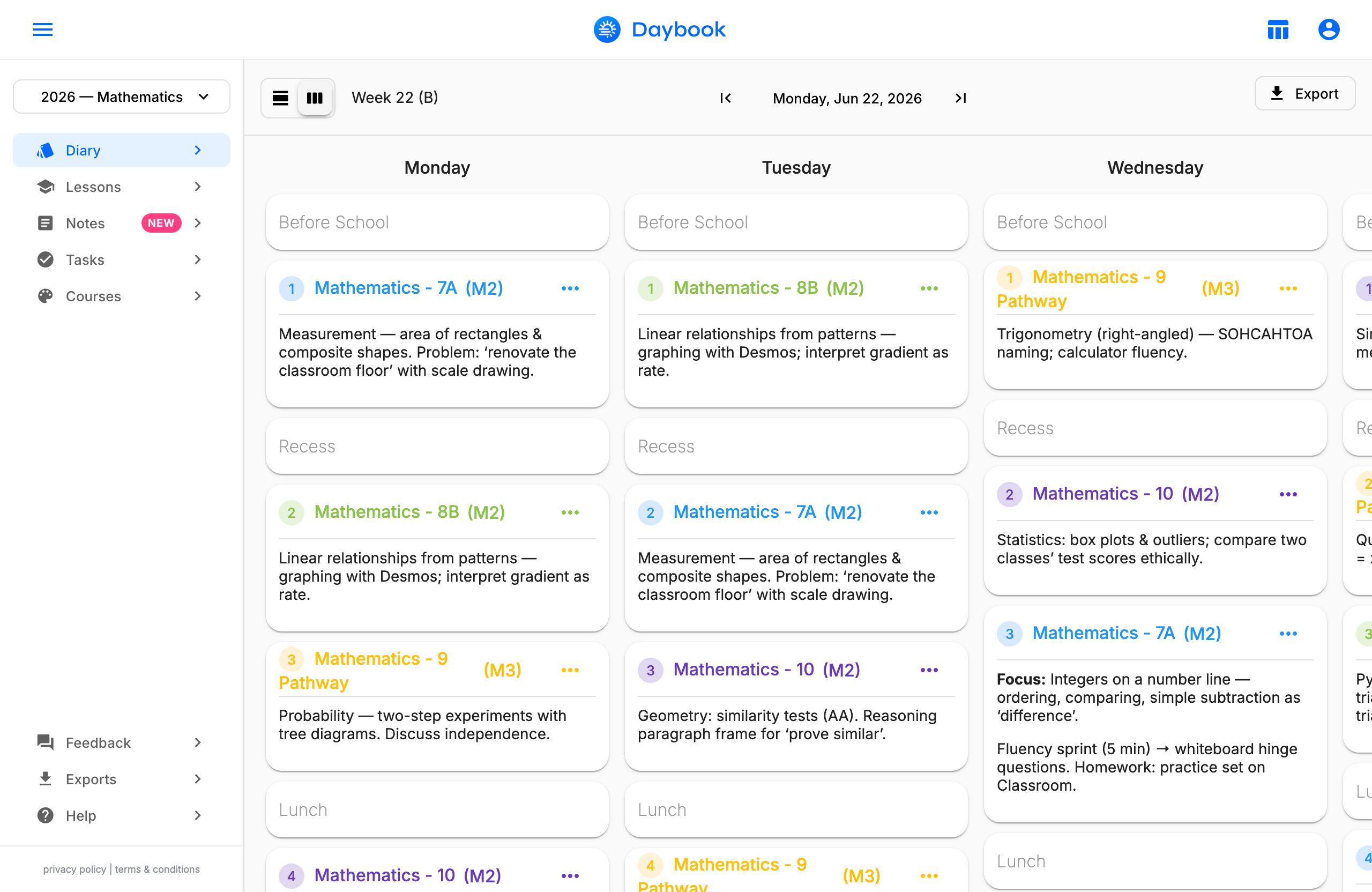
Task: Expand the Lessons chevron
Action: point(198,187)
